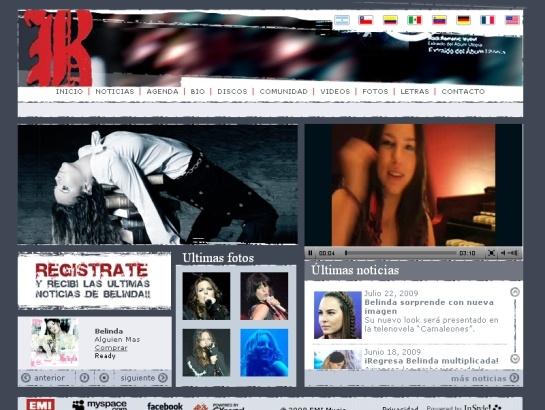Play the song in the music player
The image size is (545, 410).
coord(84,378)
